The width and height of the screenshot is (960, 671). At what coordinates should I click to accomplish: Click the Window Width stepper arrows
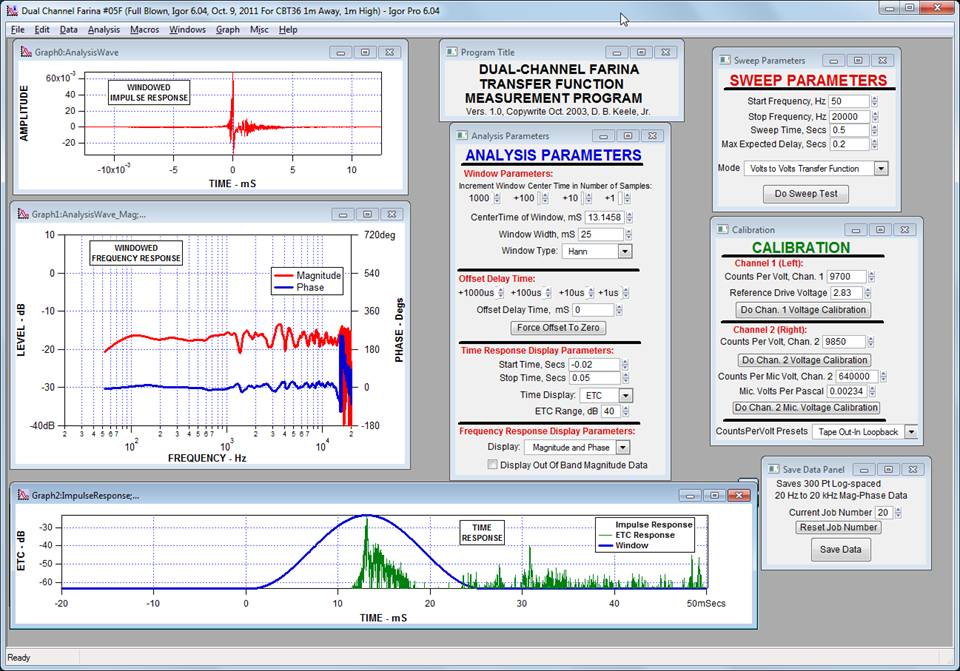pyautogui.click(x=628, y=234)
